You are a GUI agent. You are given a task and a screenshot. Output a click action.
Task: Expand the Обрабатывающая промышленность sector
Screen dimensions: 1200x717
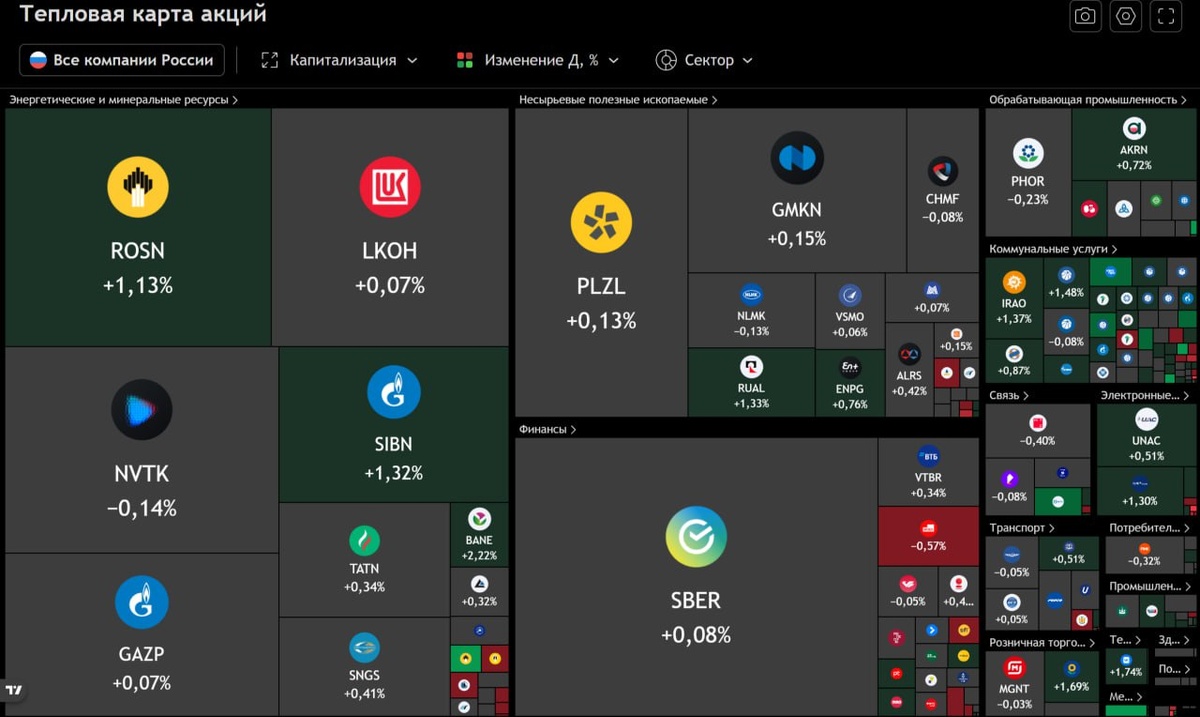click(1088, 100)
